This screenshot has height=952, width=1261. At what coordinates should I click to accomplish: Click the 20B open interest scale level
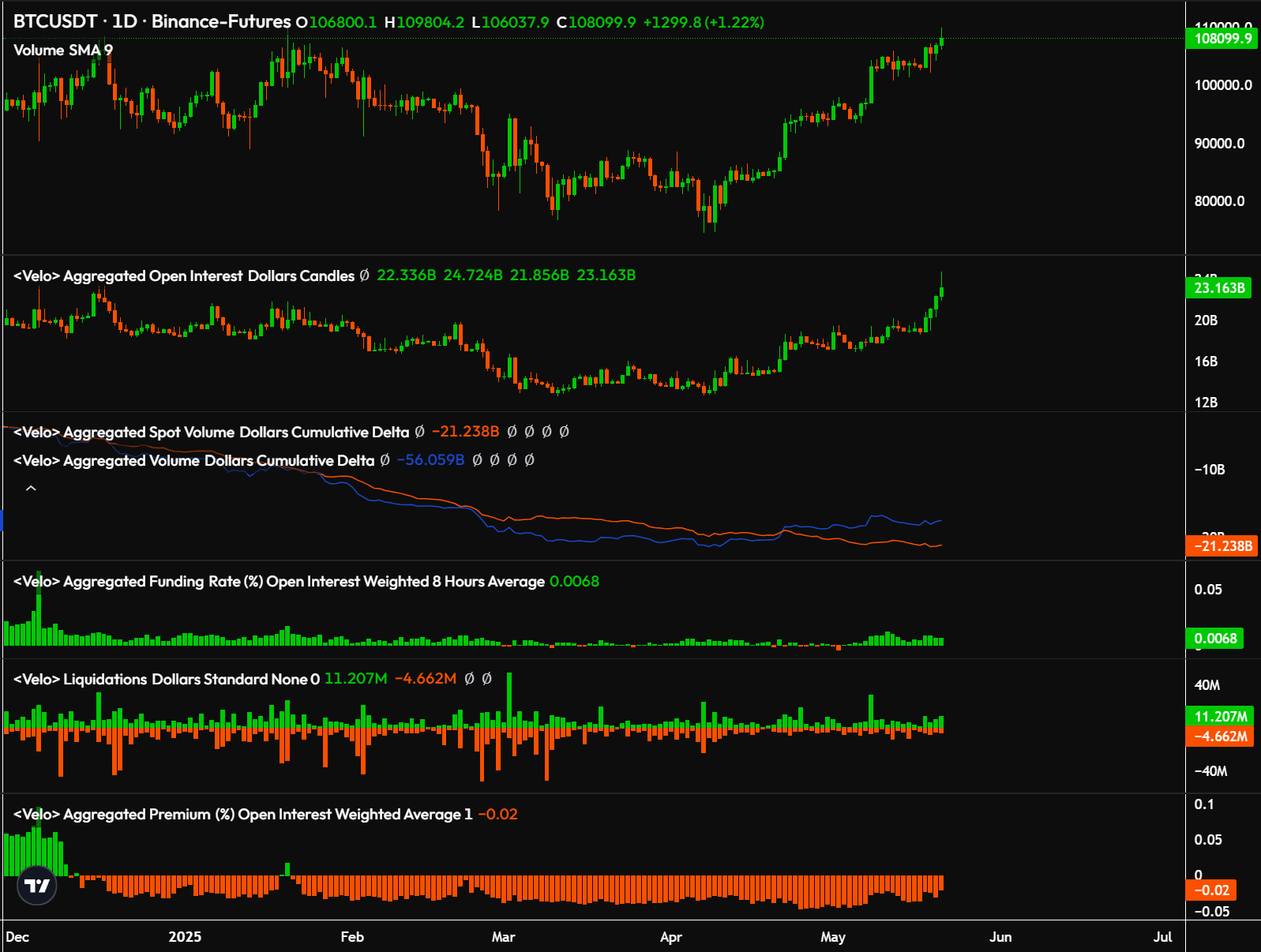(1206, 320)
